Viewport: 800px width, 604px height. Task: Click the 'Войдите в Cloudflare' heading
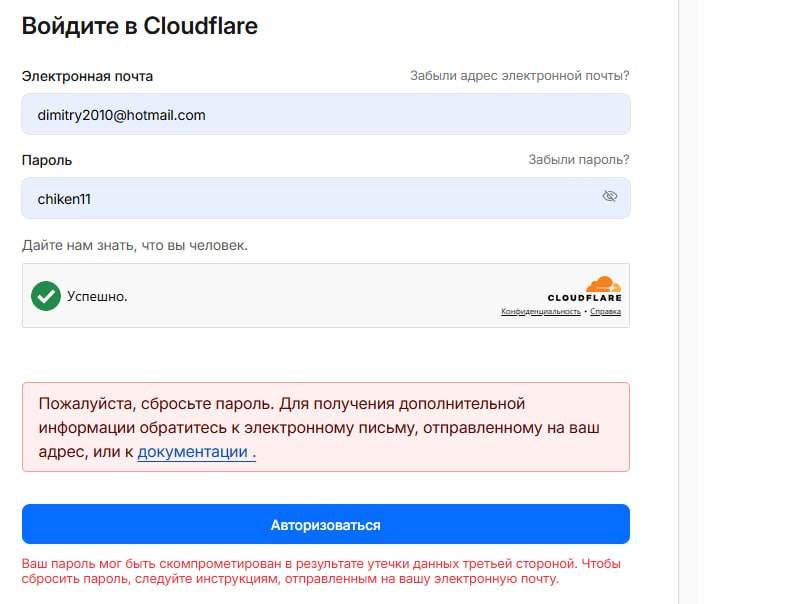click(139, 26)
